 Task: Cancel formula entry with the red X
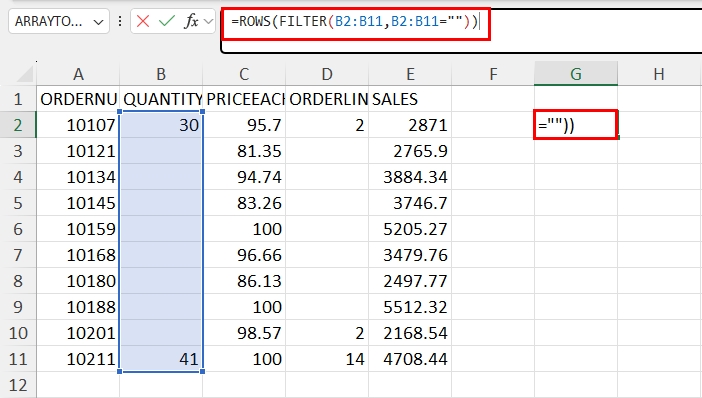(x=143, y=21)
